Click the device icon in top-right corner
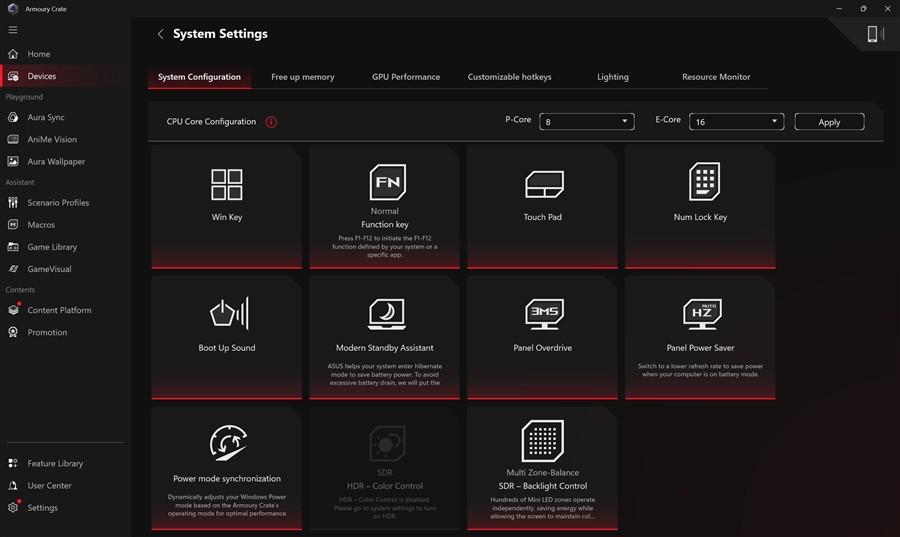Viewport: 900px width, 537px height. pos(873,35)
